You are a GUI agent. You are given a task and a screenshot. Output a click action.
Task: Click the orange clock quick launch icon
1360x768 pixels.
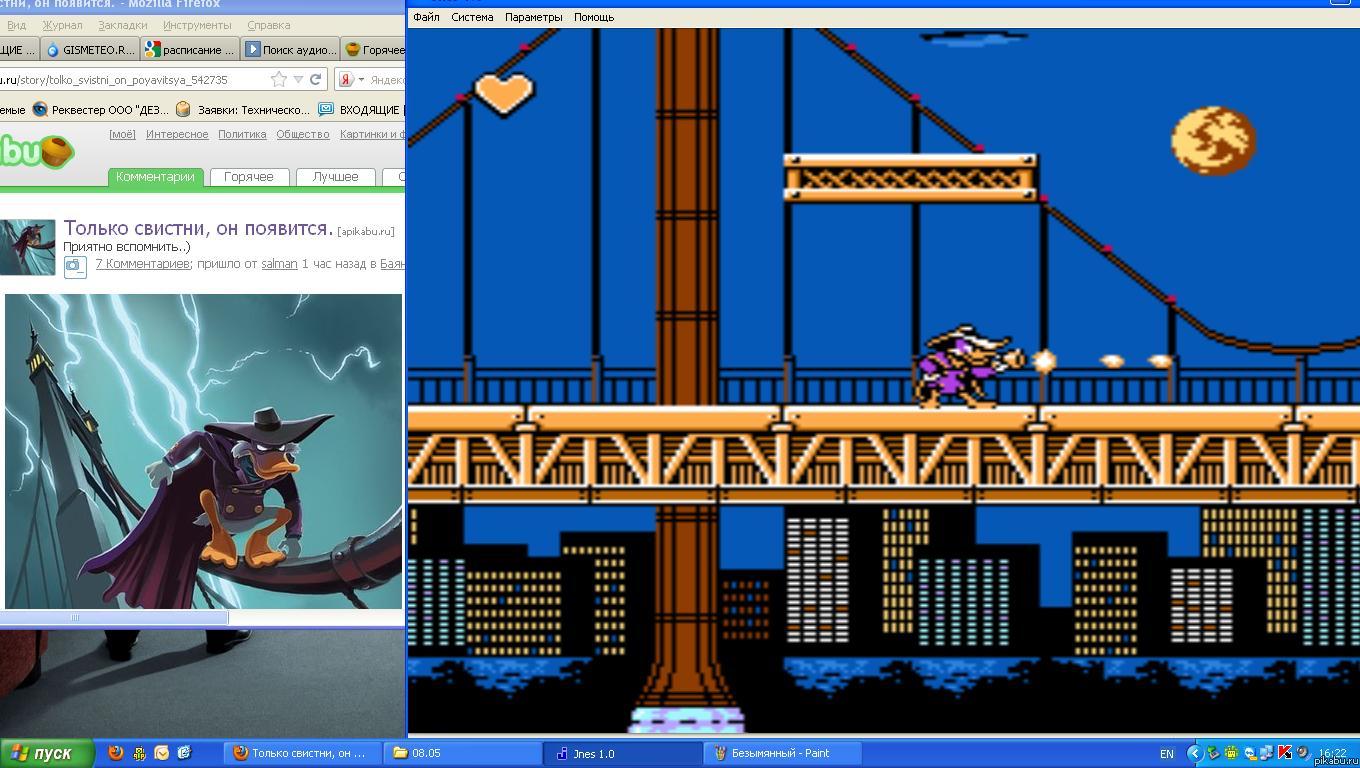(161, 753)
